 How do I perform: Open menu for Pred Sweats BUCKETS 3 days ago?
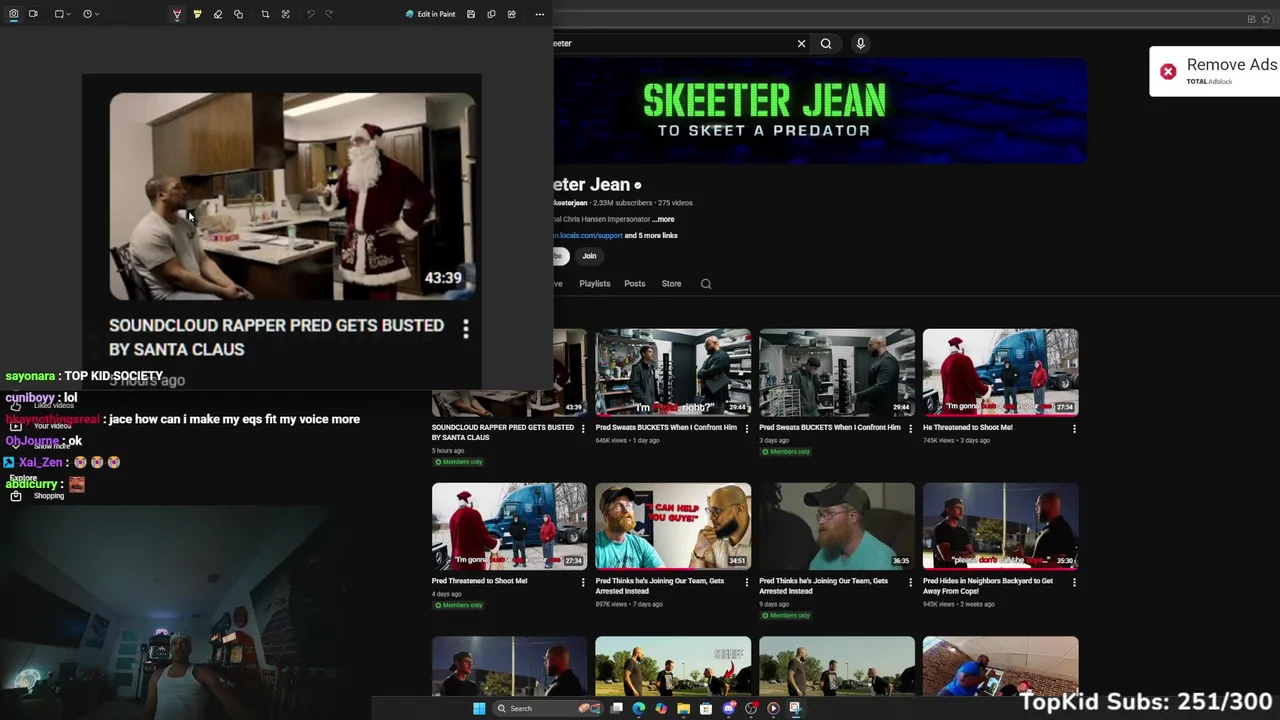pyautogui.click(x=910, y=429)
